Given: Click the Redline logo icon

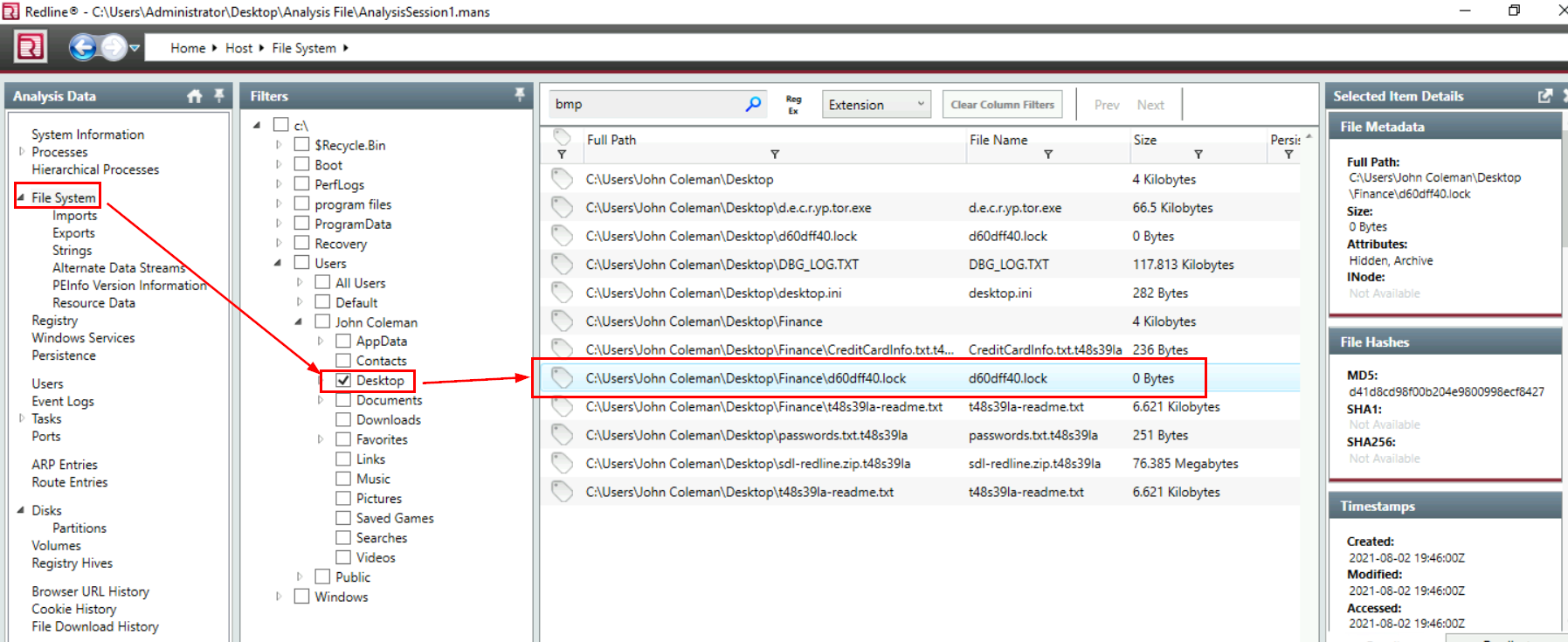Looking at the screenshot, I should tap(31, 47).
